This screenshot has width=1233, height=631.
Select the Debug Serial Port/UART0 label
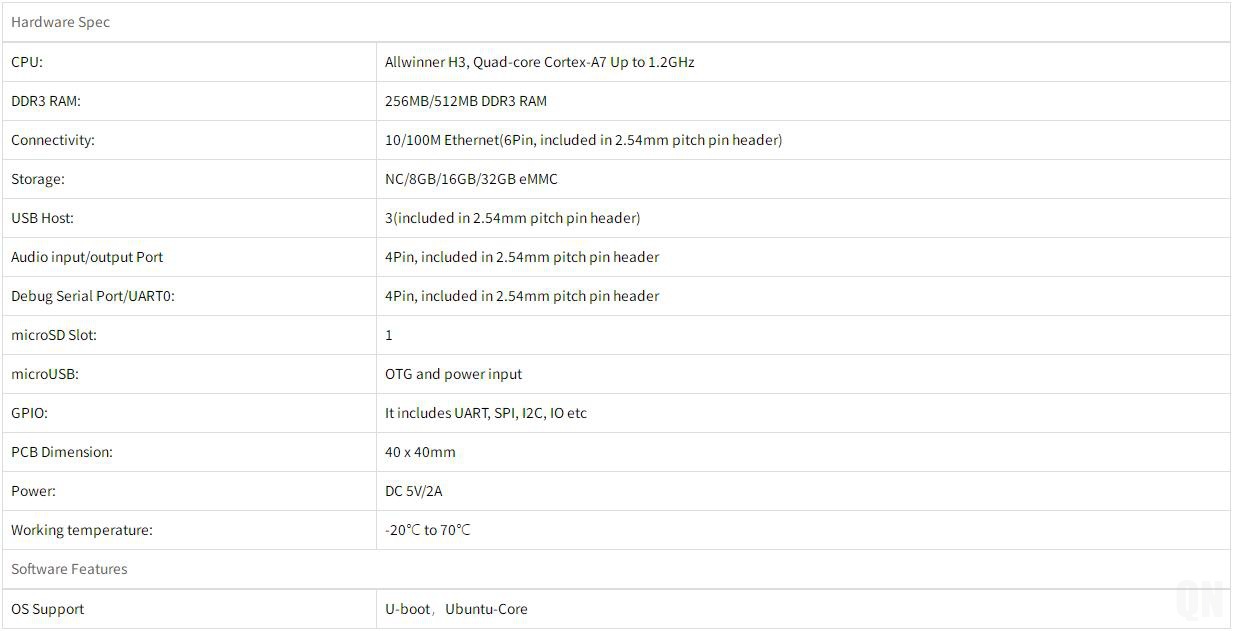tap(93, 296)
